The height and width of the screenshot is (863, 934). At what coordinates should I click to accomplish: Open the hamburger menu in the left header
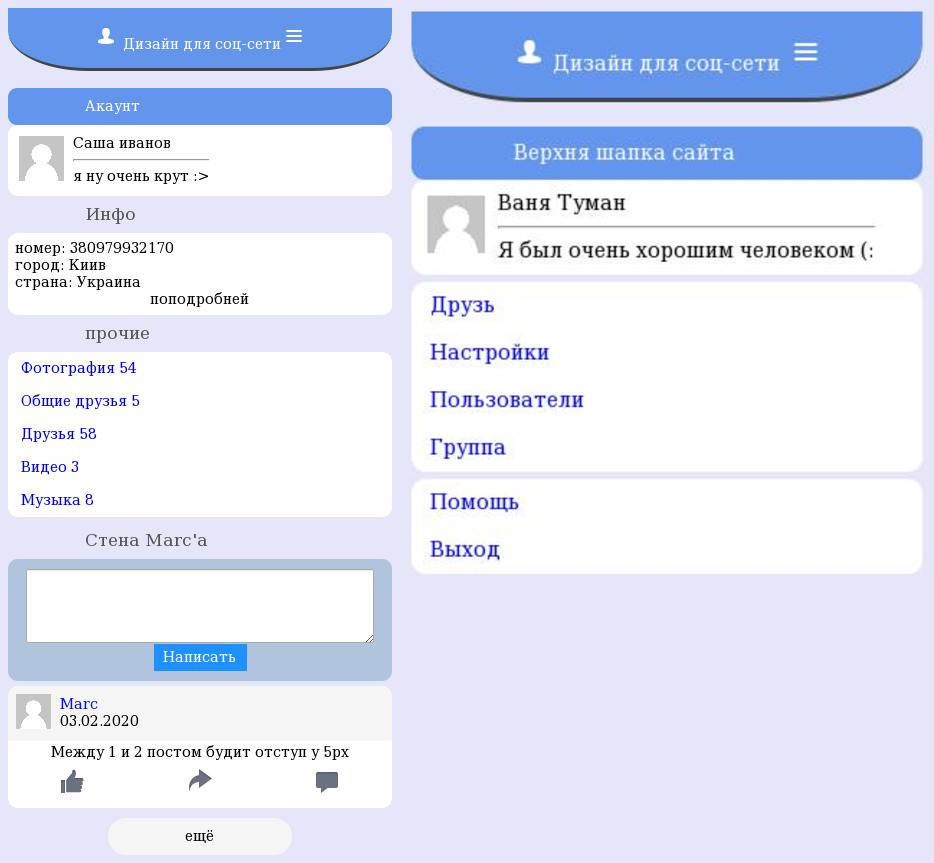pyautogui.click(x=294, y=36)
